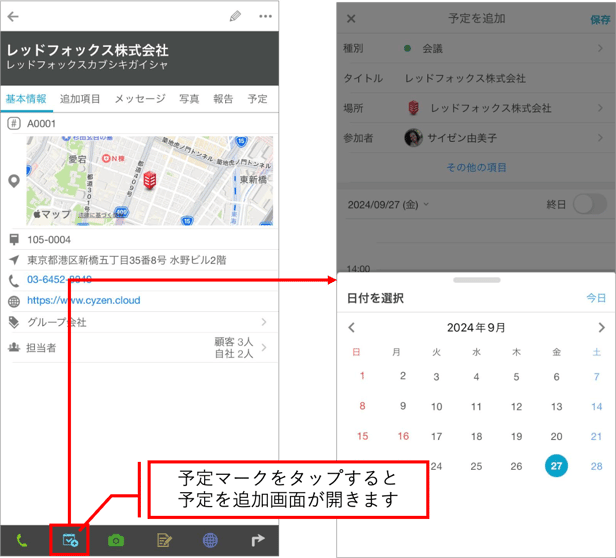This screenshot has height=558, width=616.
Task: Tap the address 東京都港区新橋五丁目35番8号
Action: [x=126, y=260]
